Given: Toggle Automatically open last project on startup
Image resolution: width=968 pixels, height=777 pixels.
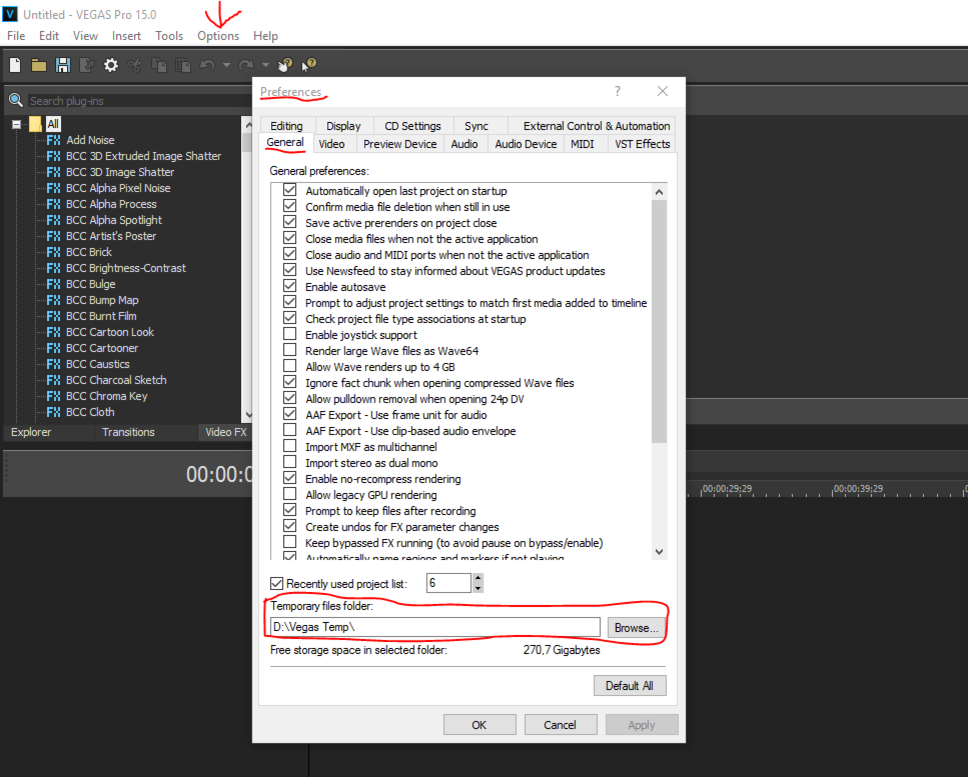Looking at the screenshot, I should 290,190.
